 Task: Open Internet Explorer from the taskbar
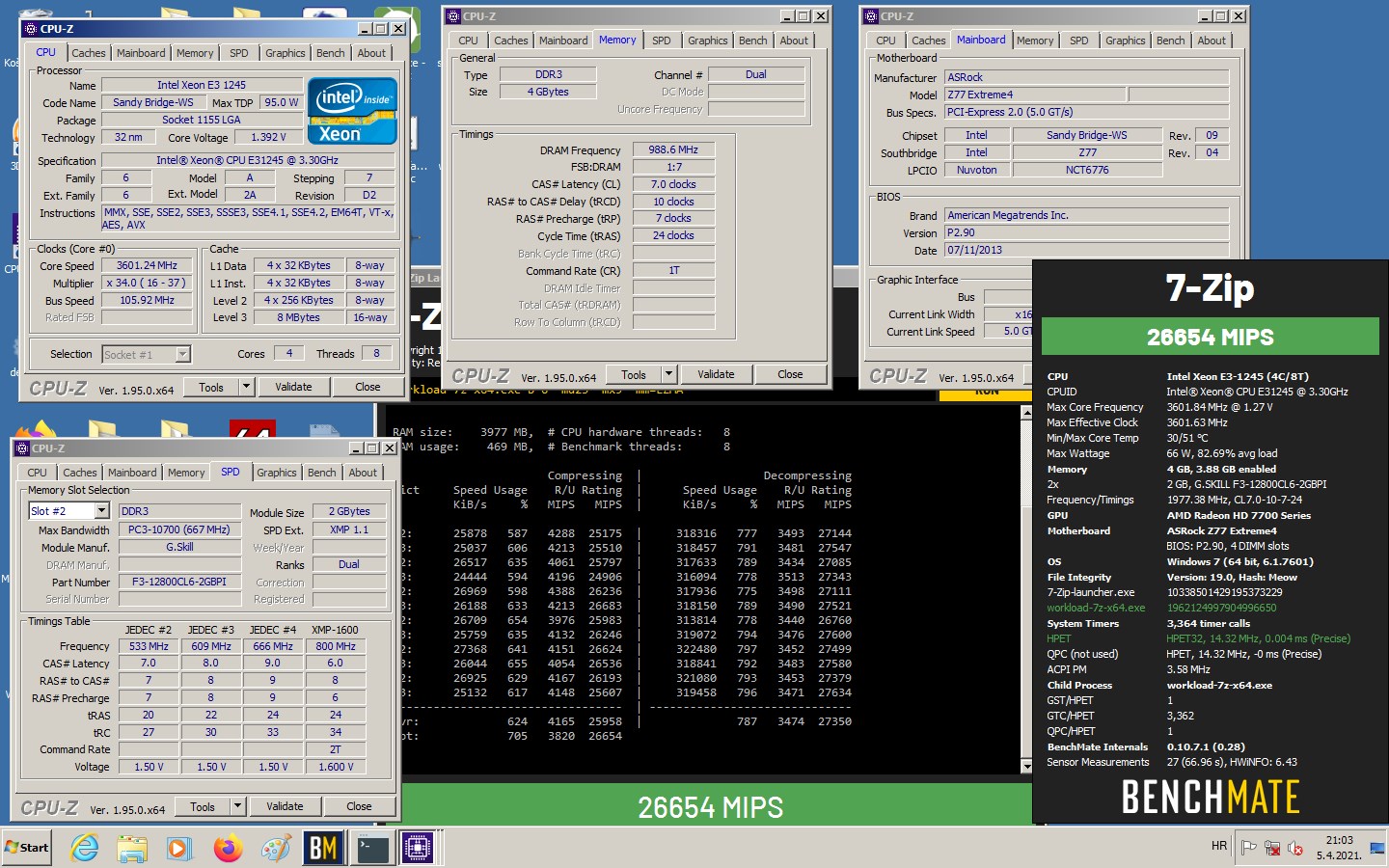[x=85, y=848]
